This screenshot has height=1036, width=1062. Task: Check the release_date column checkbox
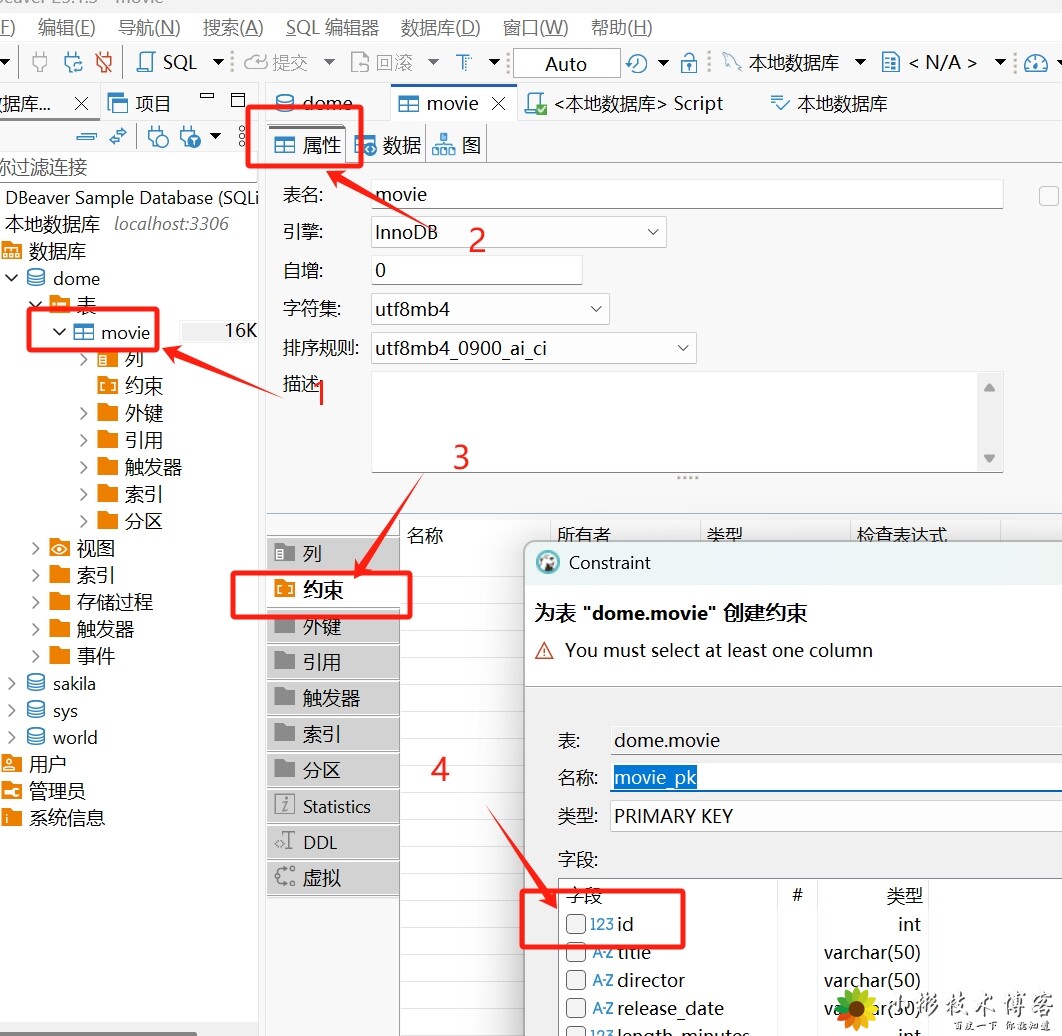576,1008
